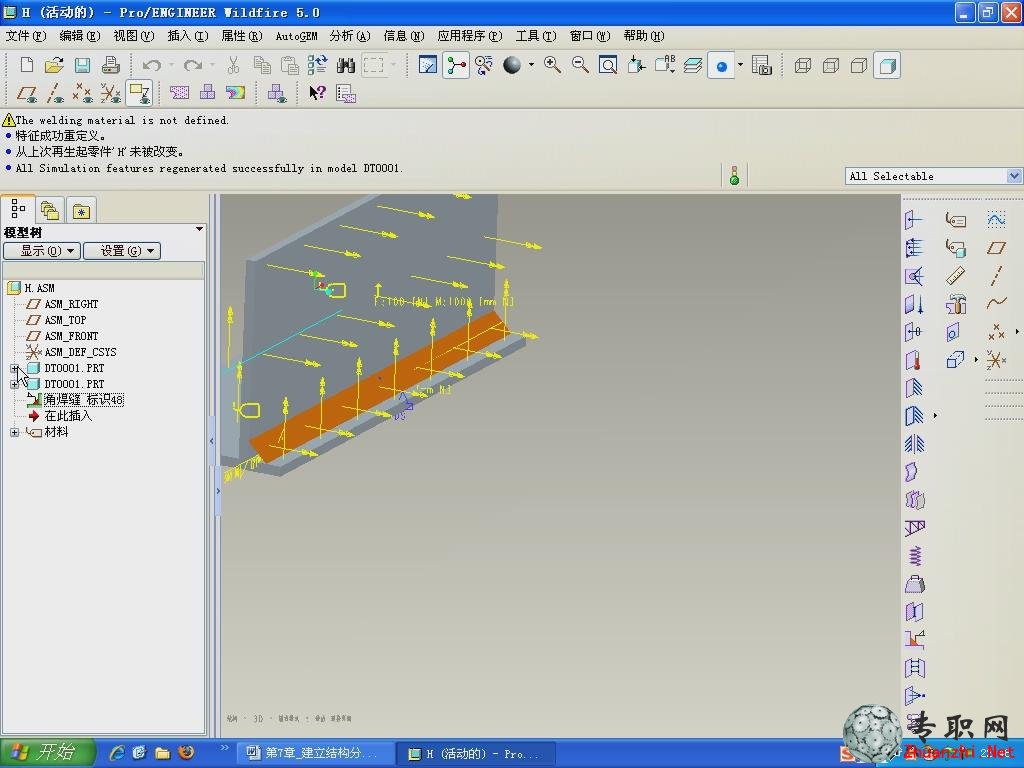Expand the 材料 tree node

(14, 432)
